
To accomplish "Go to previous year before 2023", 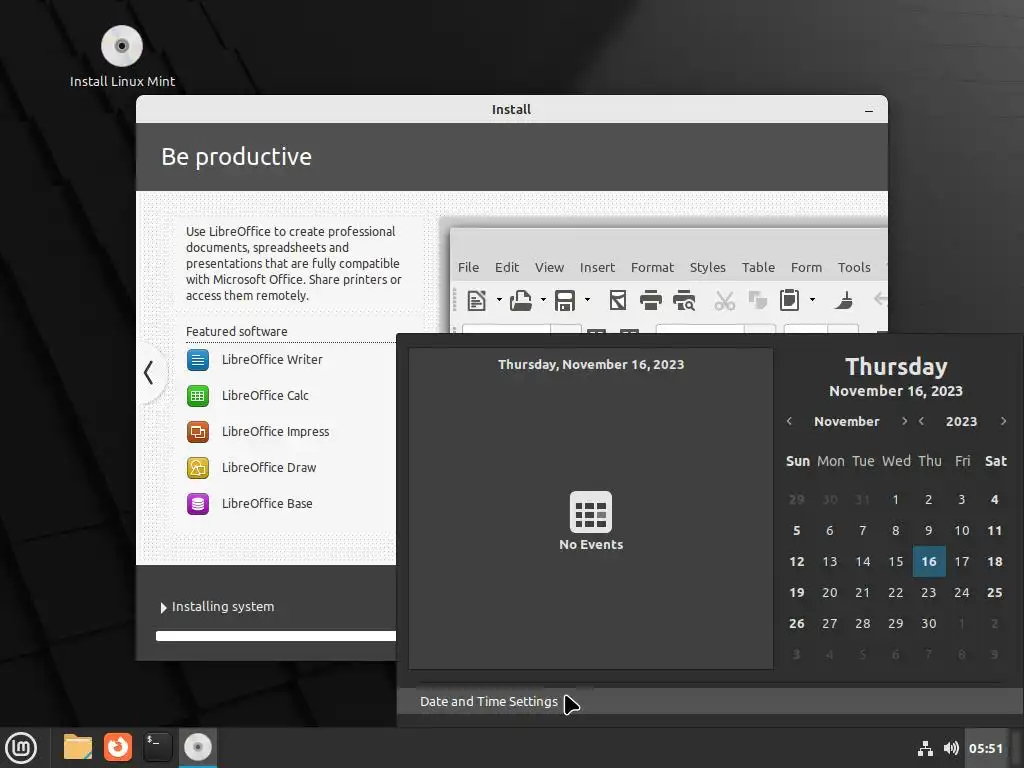I will point(921,421).
